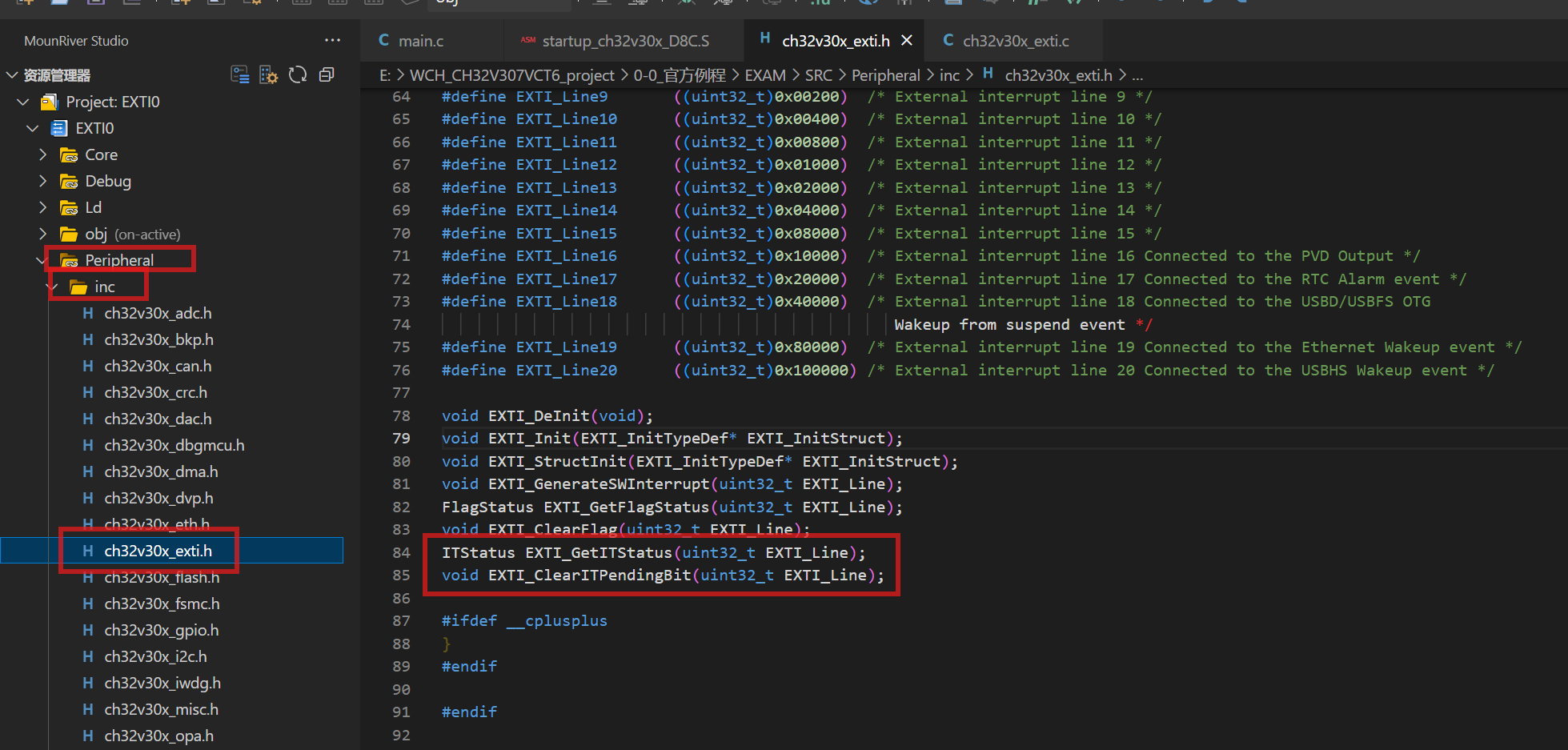1568x750 pixels.
Task: Collapse the 资源管理器 section chevron
Action: tap(12, 75)
